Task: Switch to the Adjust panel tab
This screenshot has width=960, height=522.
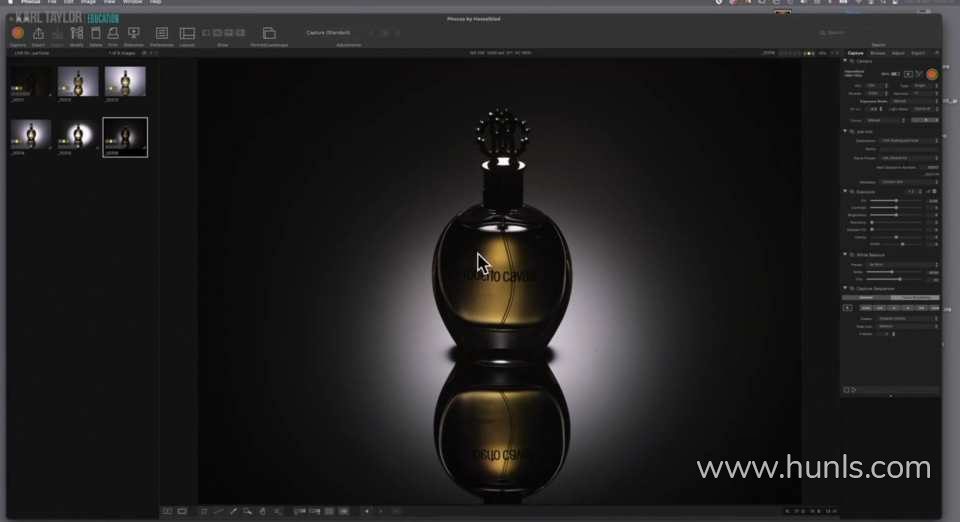Action: point(898,53)
